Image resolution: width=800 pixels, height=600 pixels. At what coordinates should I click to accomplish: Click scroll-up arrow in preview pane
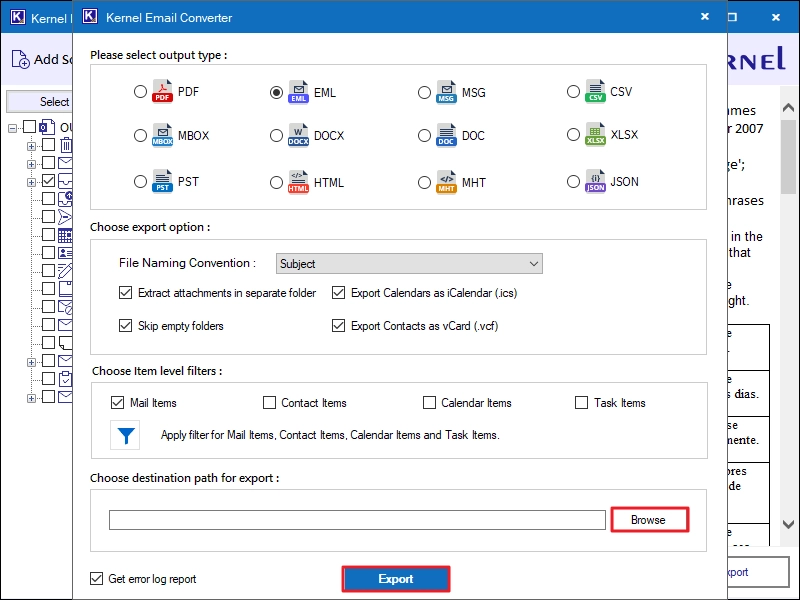tap(788, 108)
